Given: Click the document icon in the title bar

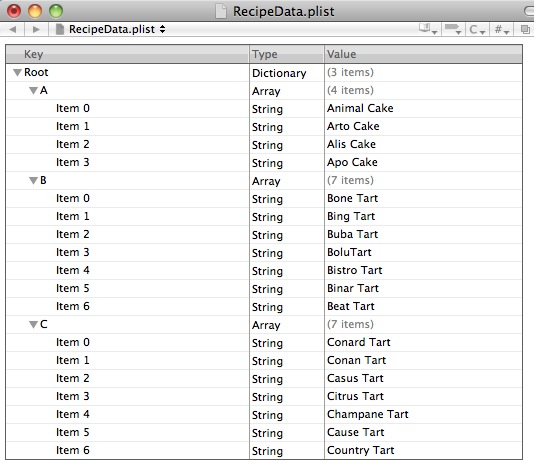Looking at the screenshot, I should pyautogui.click(x=221, y=12).
